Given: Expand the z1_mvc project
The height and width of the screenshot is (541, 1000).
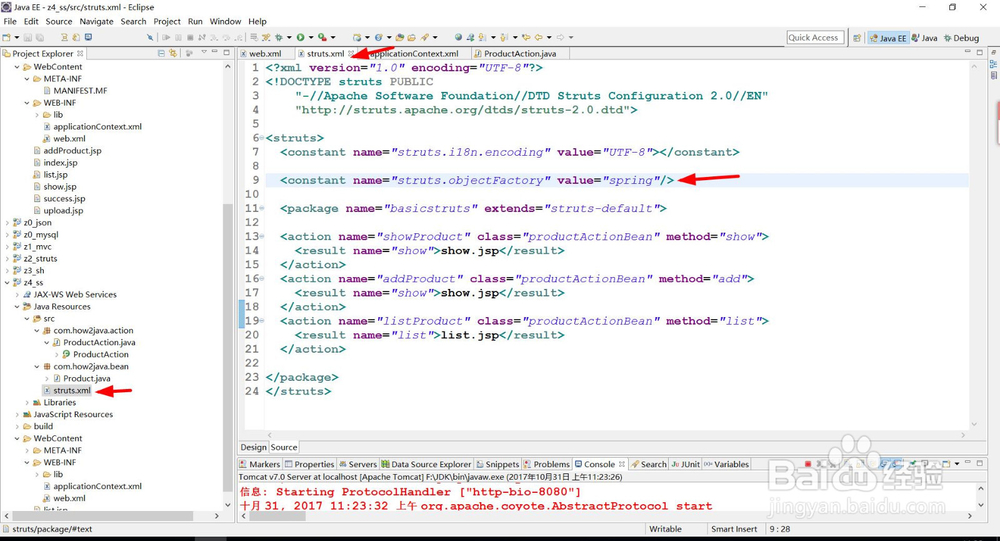Looking at the screenshot, I should [x=8, y=247].
